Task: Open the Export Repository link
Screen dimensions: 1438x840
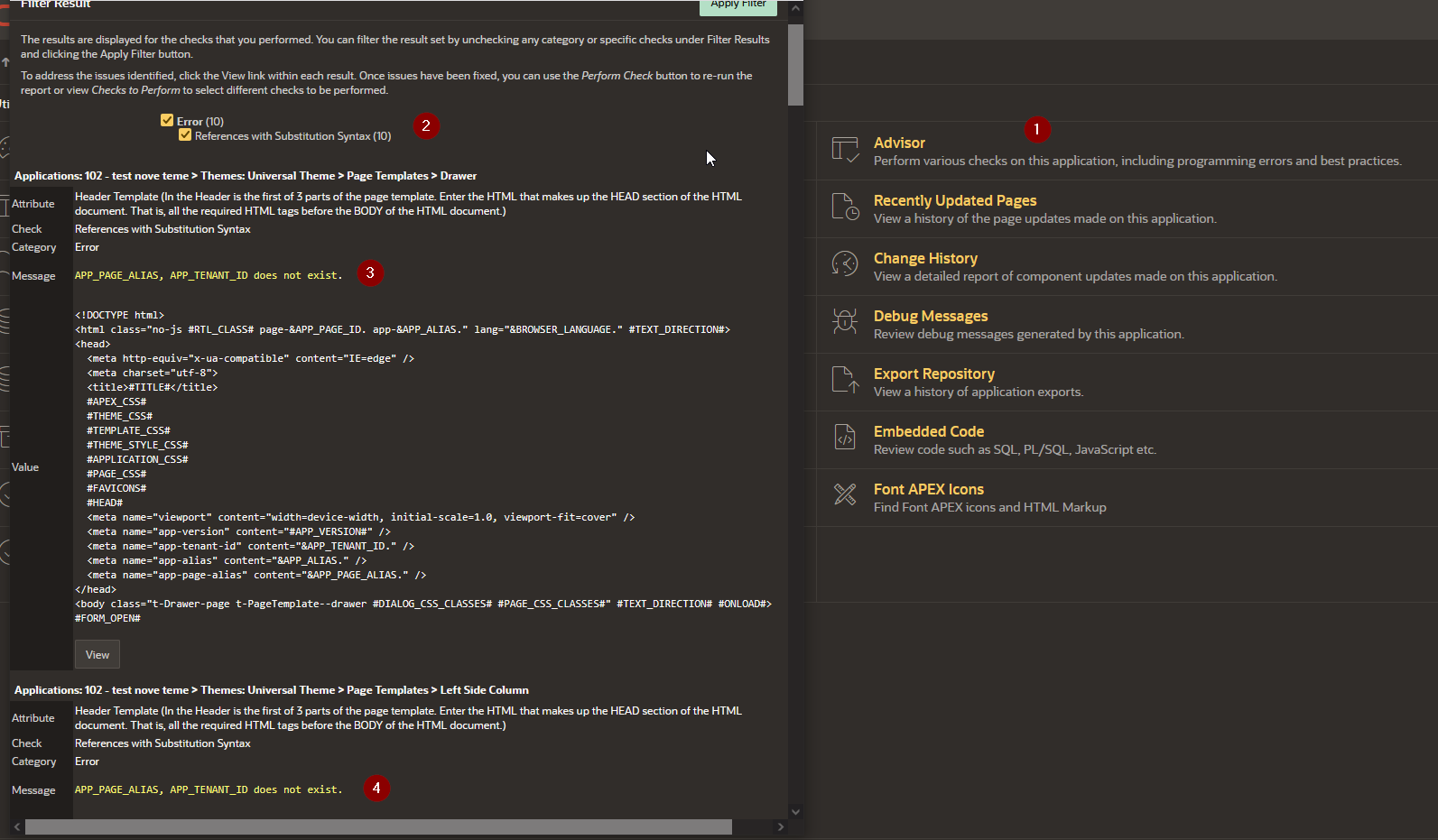Action: click(933, 374)
